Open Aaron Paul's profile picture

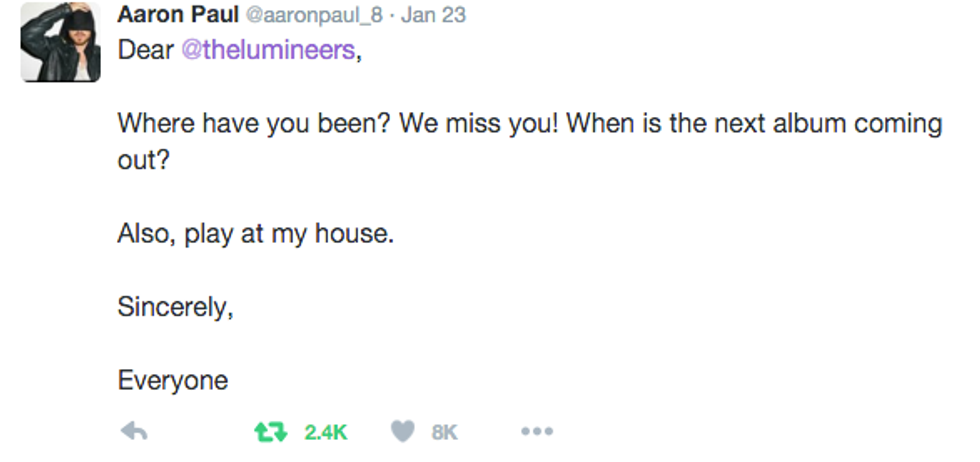click(x=61, y=42)
